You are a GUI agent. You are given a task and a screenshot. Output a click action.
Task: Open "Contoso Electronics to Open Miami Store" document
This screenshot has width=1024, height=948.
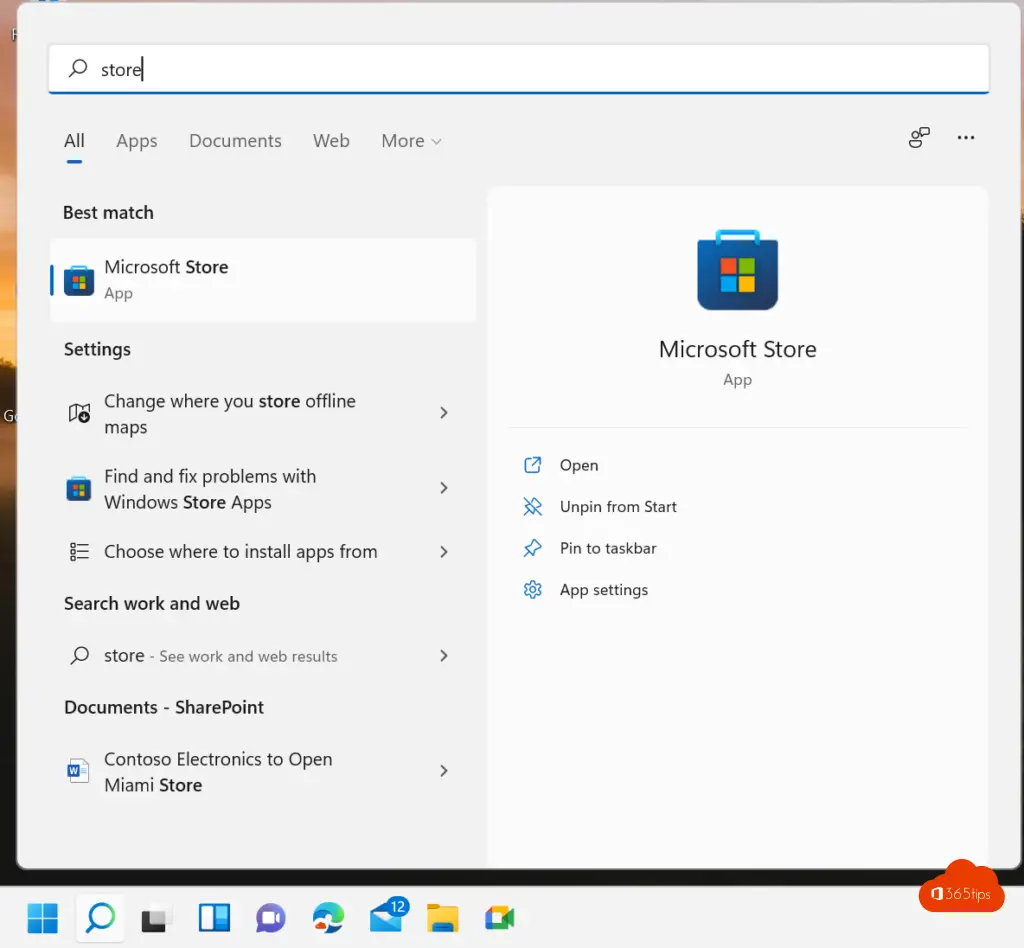point(263,772)
